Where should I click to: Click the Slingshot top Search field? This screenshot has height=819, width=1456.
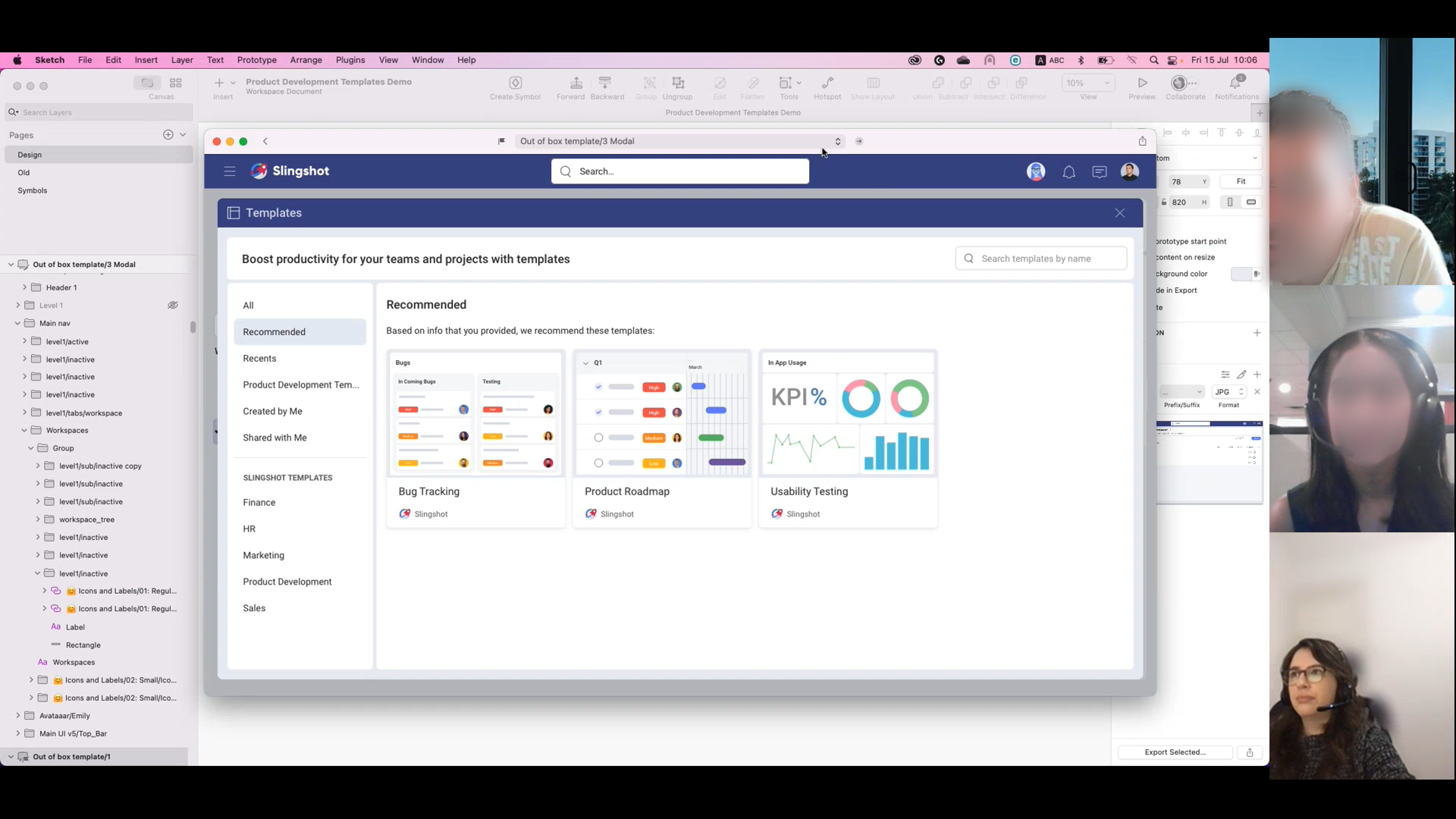coord(680,171)
